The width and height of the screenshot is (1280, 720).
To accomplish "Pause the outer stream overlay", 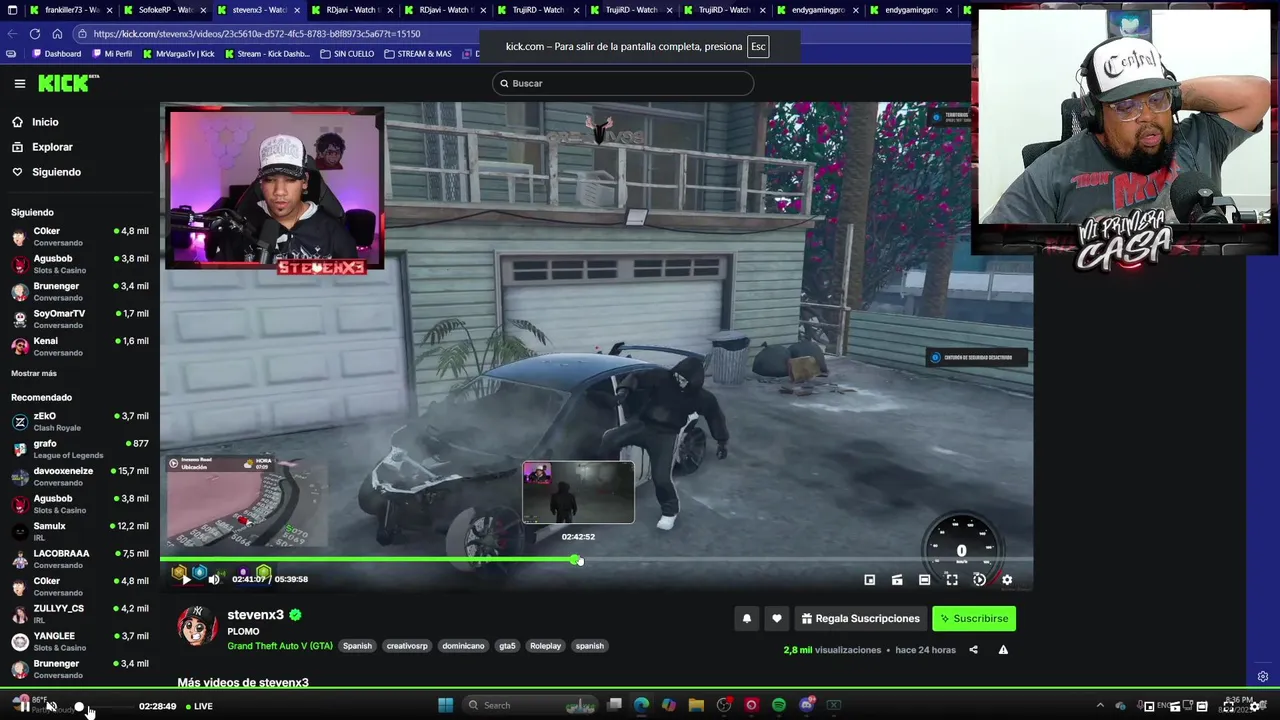I will (23, 705).
